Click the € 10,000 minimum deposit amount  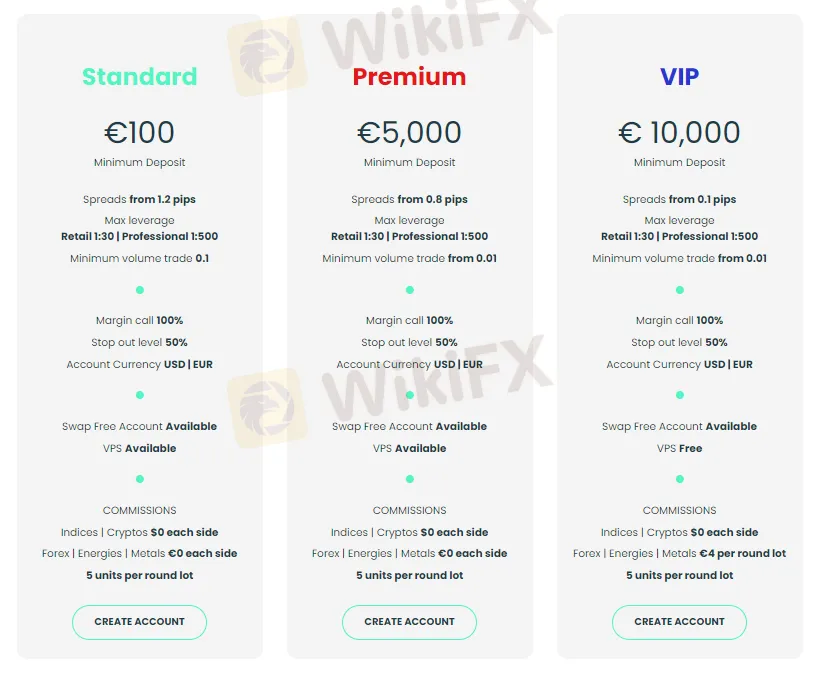[x=679, y=132]
